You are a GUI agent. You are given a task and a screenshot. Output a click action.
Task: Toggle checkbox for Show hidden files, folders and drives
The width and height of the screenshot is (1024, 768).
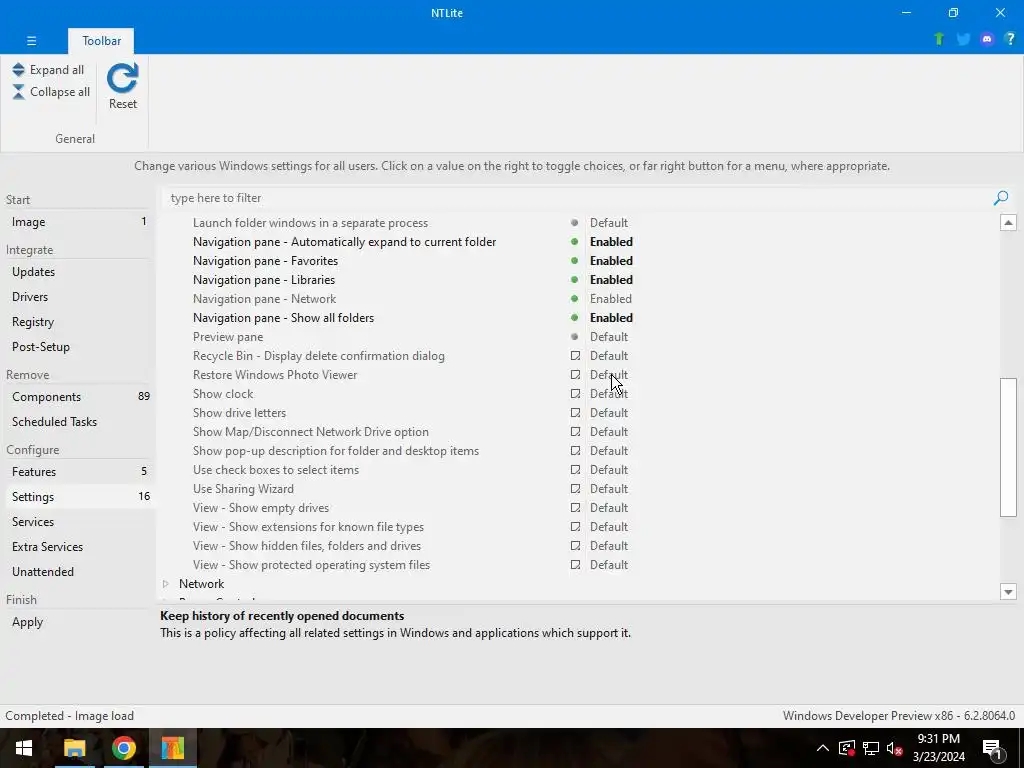(575, 545)
